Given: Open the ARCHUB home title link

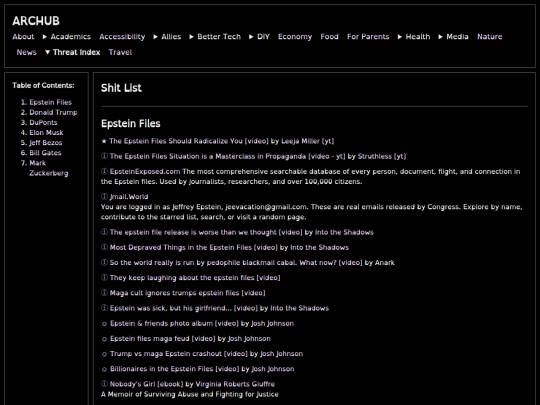Looking at the screenshot, I should 36,21.
